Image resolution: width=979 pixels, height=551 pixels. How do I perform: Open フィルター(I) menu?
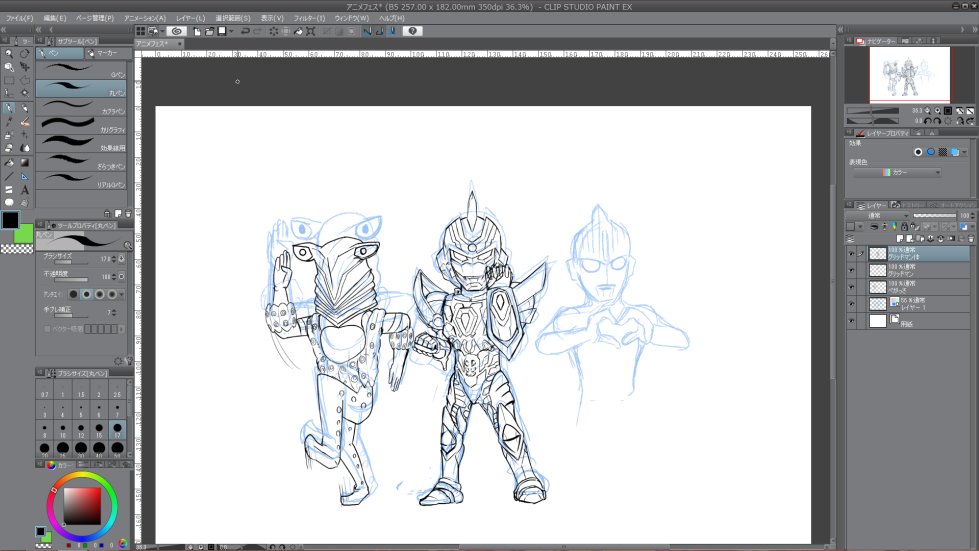point(309,18)
